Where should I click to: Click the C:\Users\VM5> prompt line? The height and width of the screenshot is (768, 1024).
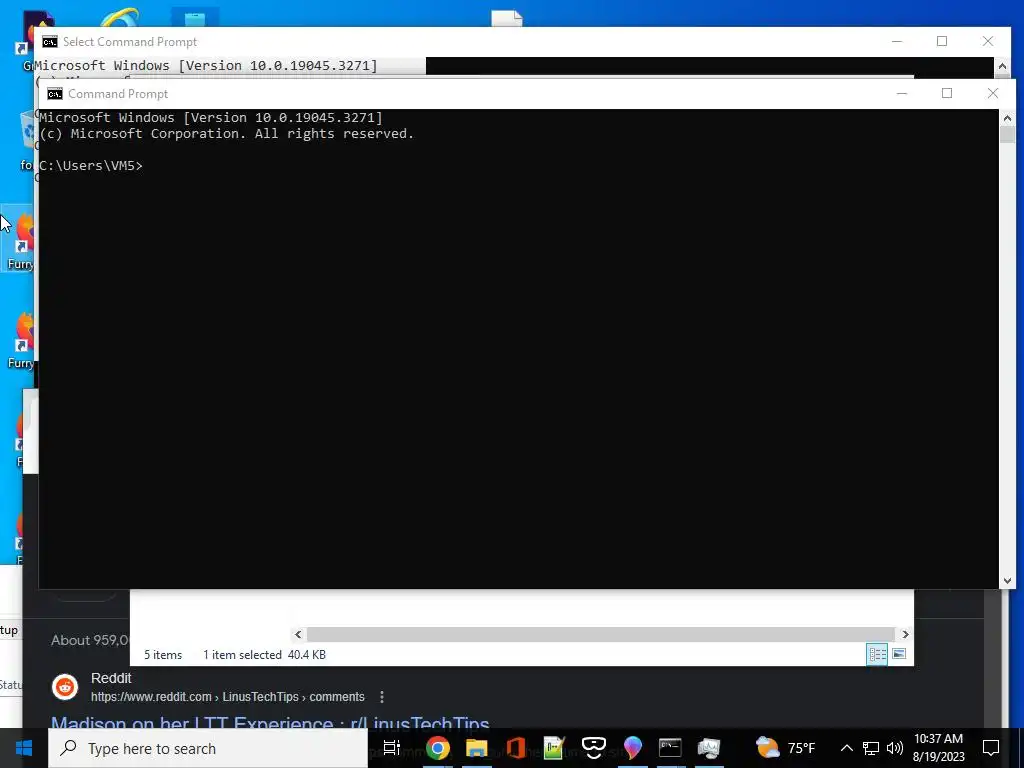tap(91, 166)
